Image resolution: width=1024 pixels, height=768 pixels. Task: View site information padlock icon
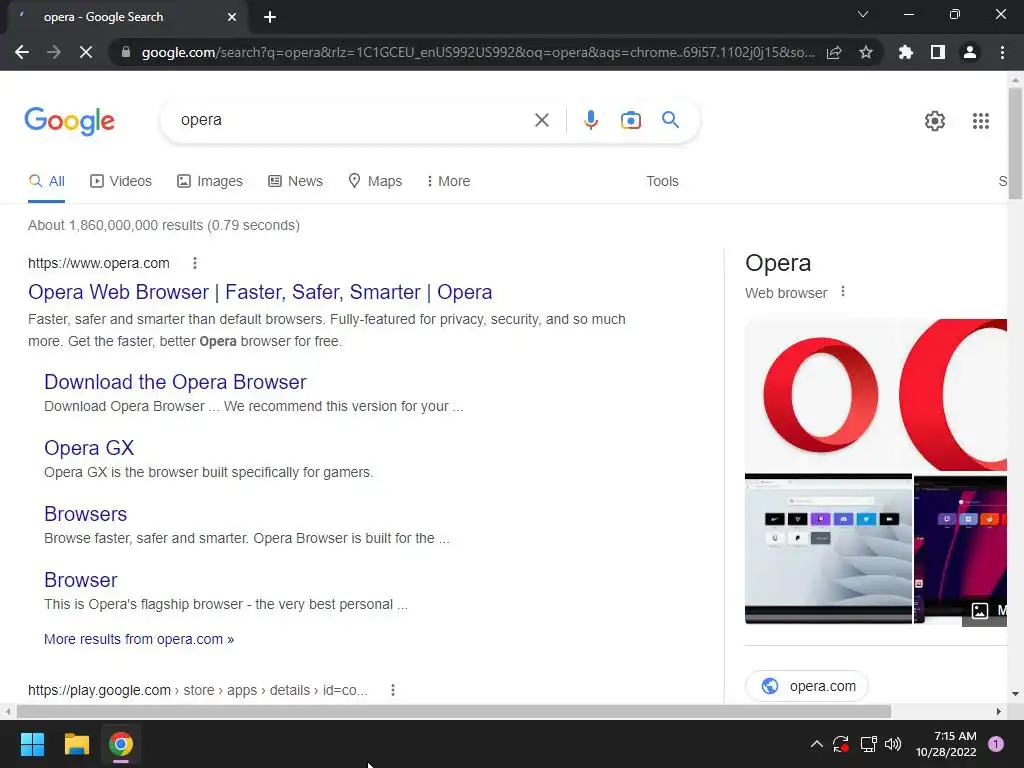point(125,52)
